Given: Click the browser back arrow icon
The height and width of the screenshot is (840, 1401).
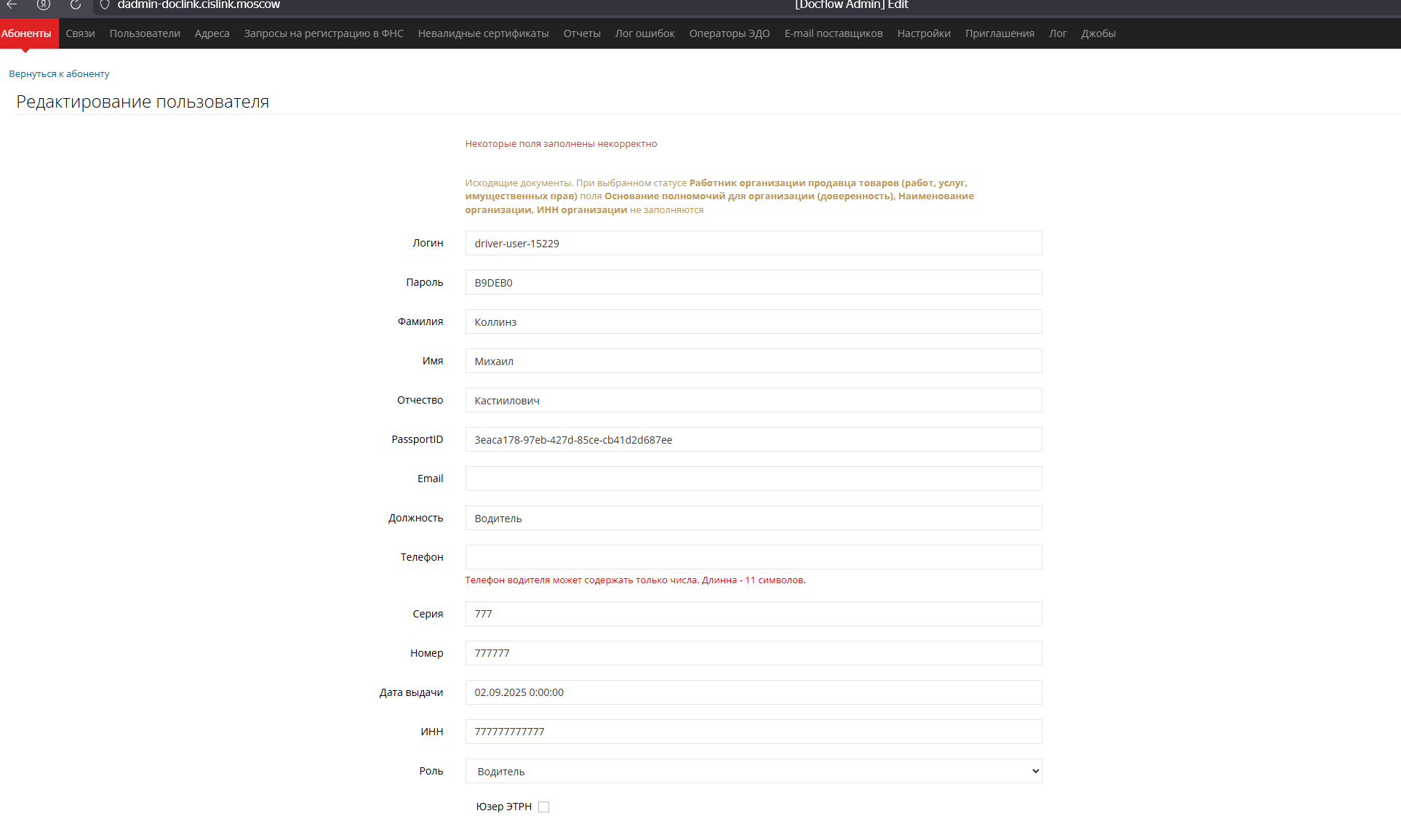Looking at the screenshot, I should pyautogui.click(x=12, y=4).
